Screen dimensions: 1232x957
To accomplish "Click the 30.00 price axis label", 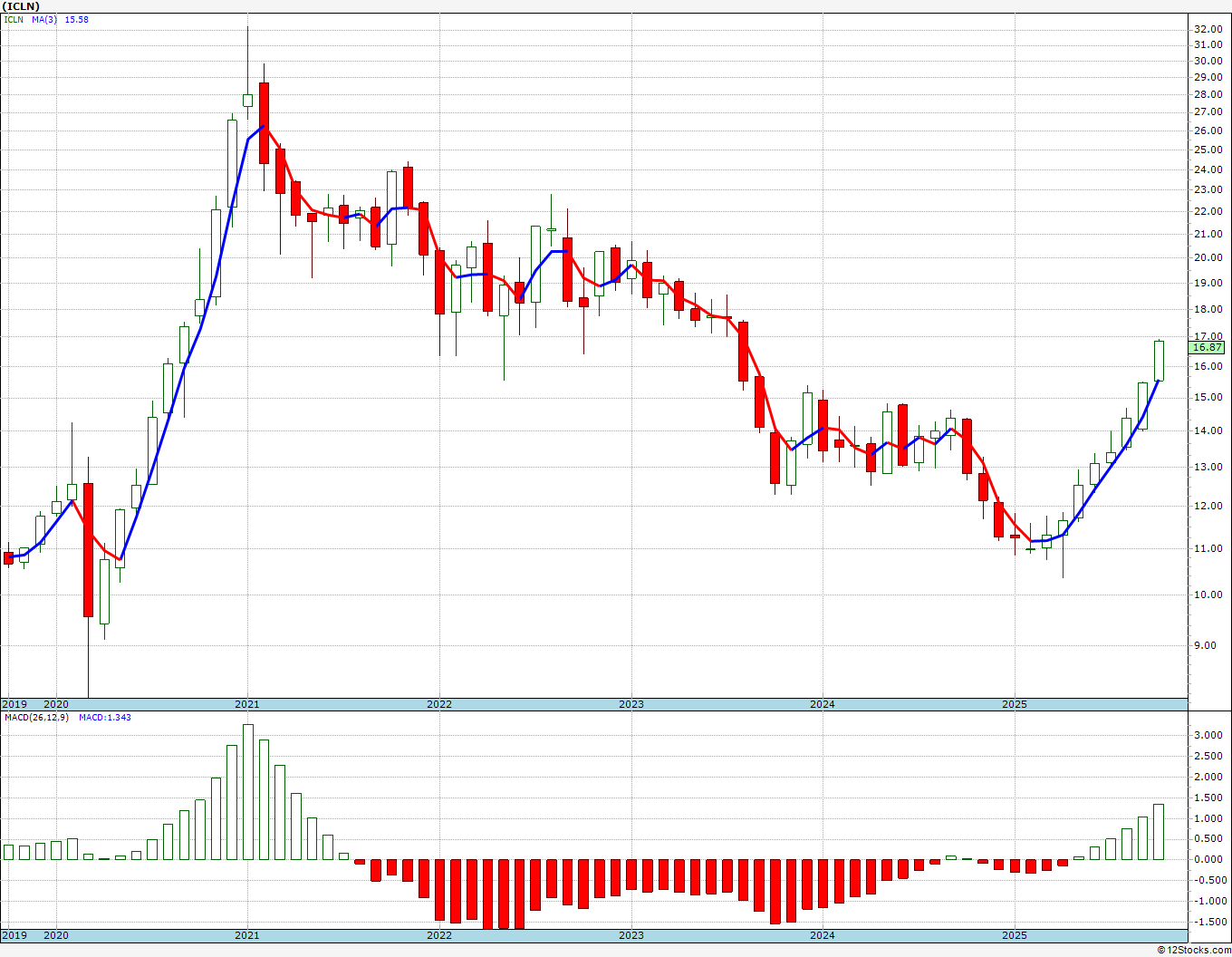I will 1208,61.
